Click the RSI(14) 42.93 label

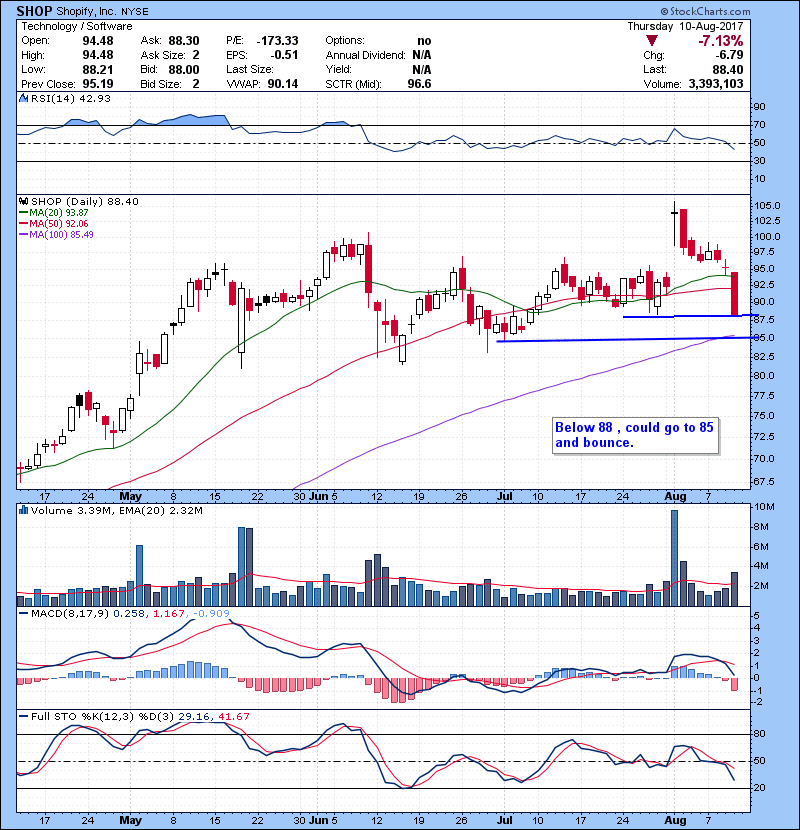(x=71, y=98)
